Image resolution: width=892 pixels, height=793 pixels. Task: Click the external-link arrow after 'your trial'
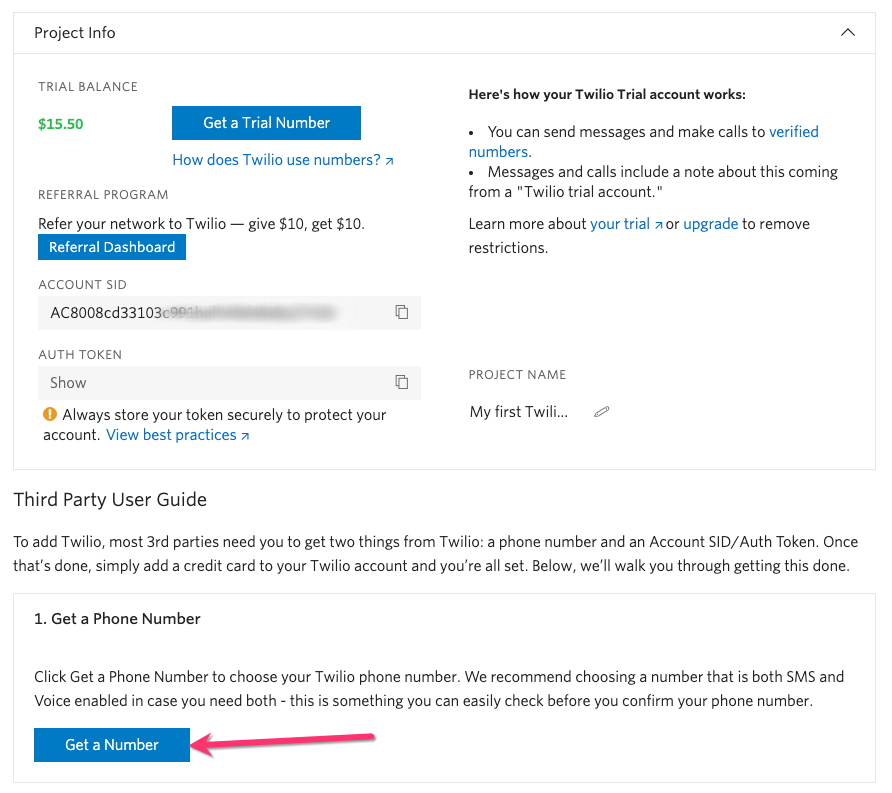[x=658, y=225]
